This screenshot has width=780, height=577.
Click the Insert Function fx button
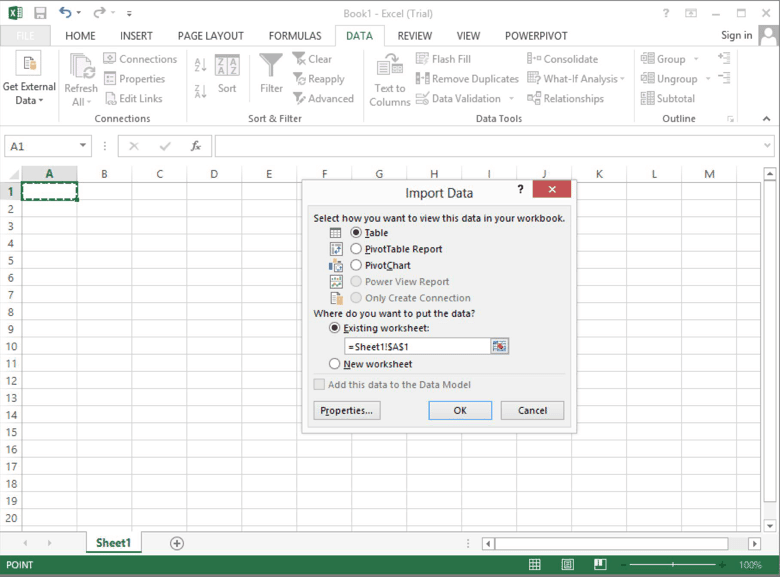coord(195,146)
